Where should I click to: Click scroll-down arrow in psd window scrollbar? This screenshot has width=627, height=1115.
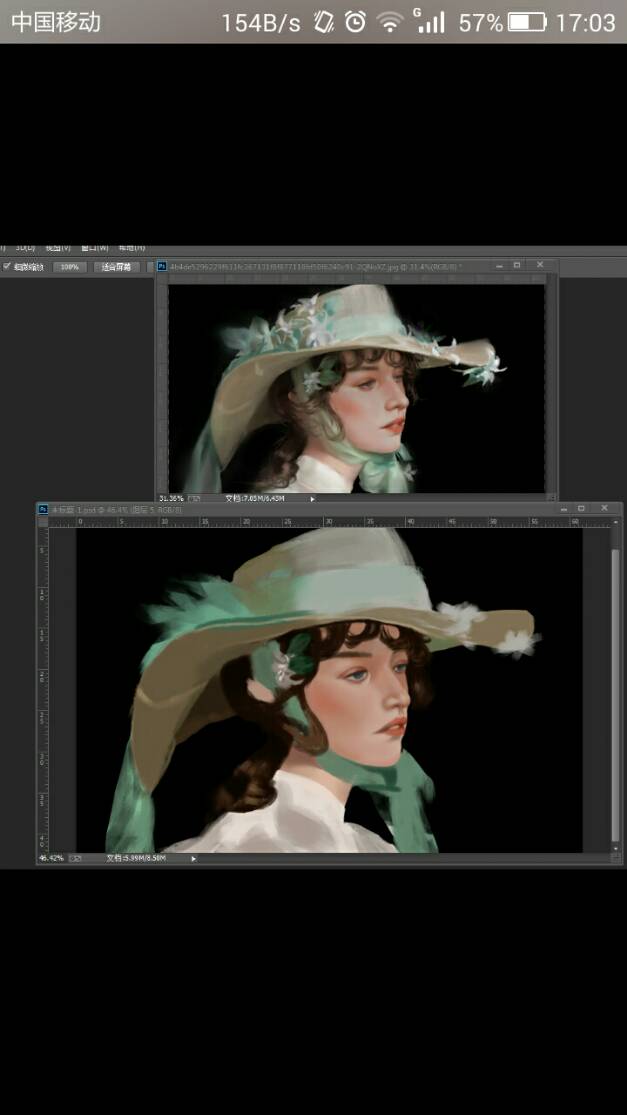click(x=616, y=848)
